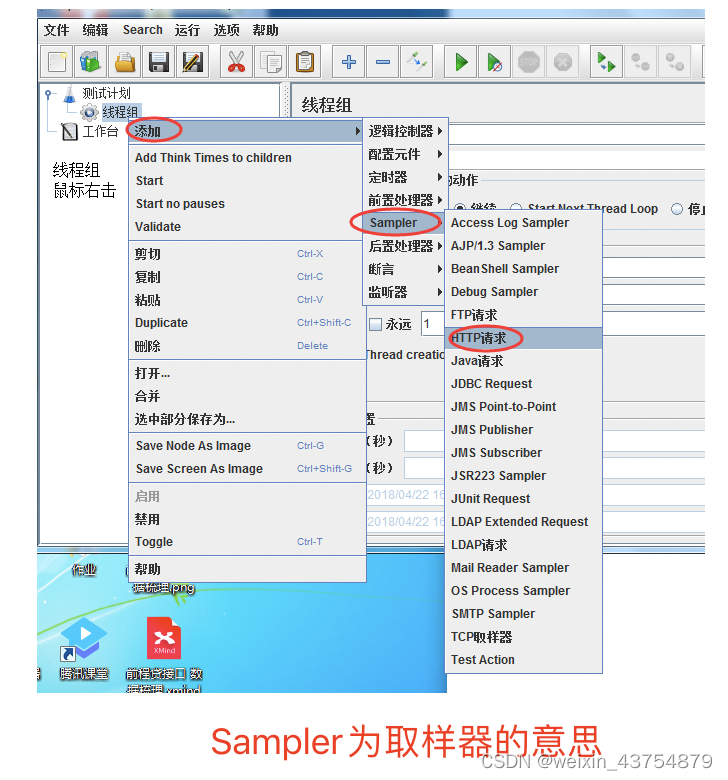
Task: Expand the 前置处理器 submenu
Action: 405,200
